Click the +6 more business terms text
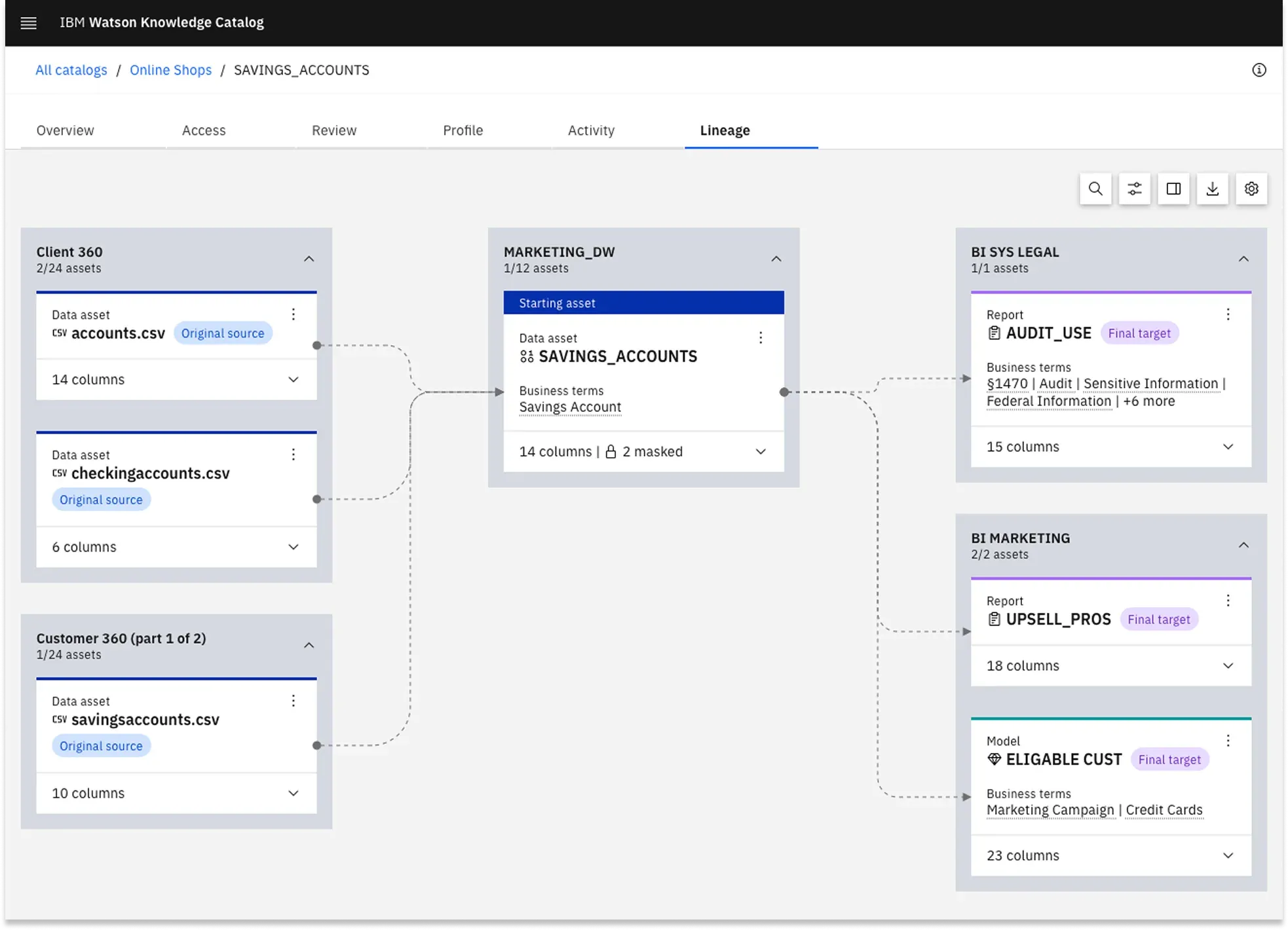 1148,401
